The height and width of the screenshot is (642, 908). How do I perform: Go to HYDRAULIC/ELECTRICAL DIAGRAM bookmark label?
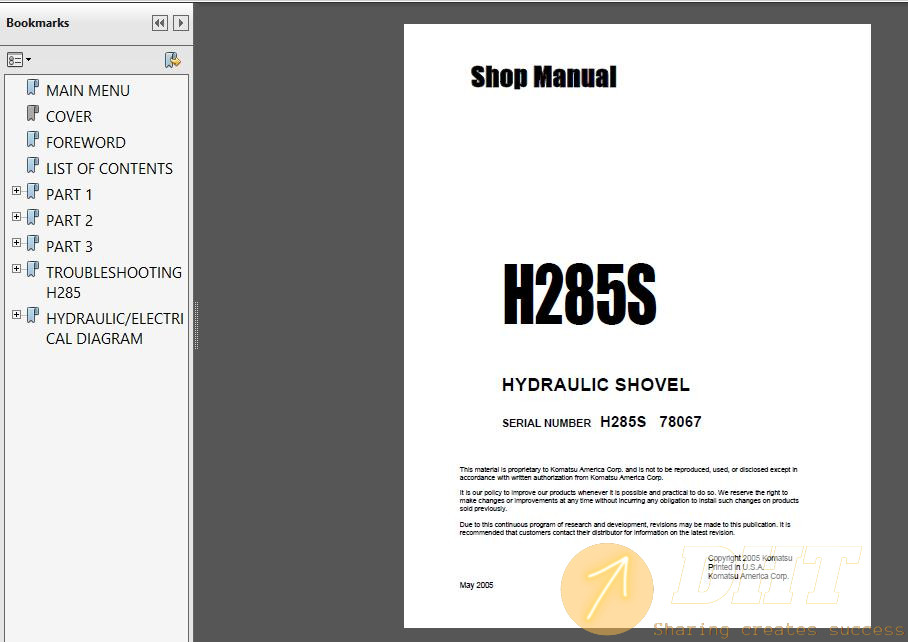click(x=115, y=329)
